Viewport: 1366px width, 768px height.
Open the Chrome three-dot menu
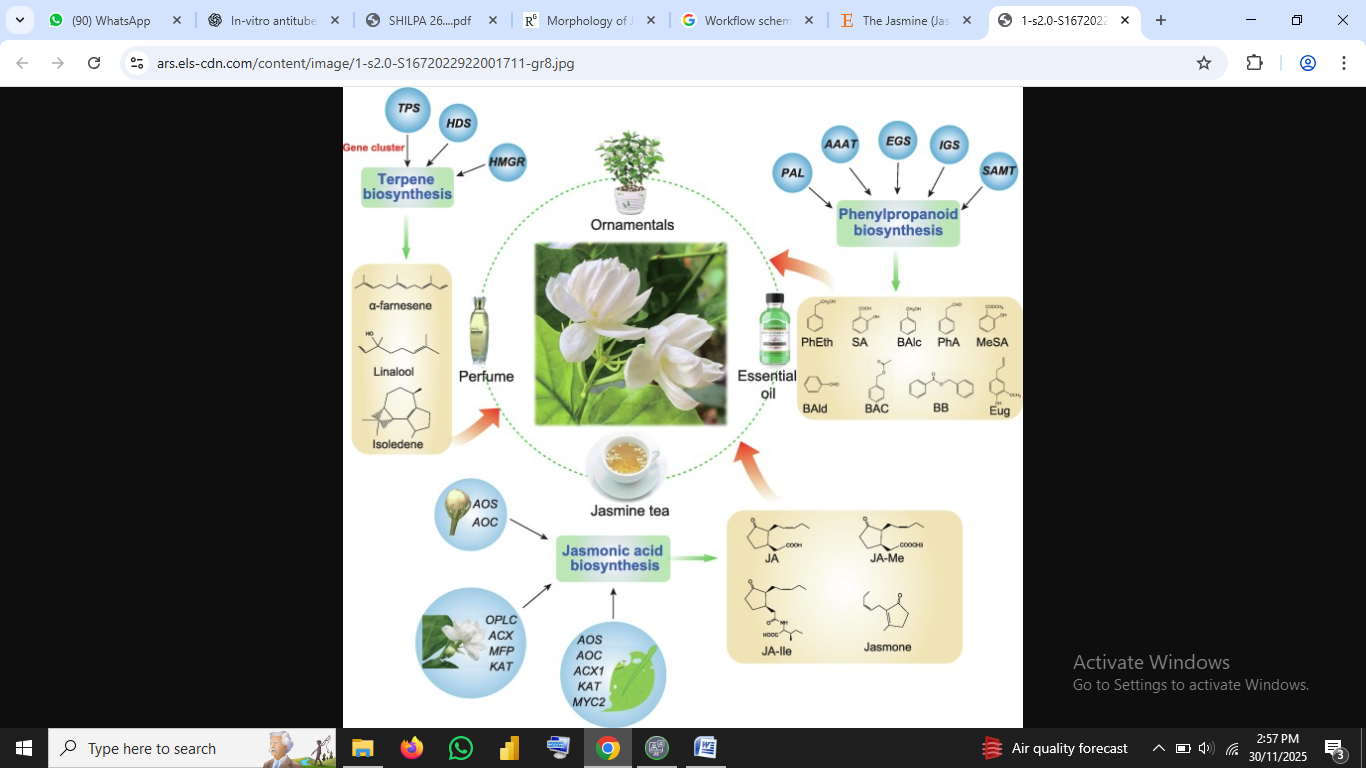(x=1342, y=63)
